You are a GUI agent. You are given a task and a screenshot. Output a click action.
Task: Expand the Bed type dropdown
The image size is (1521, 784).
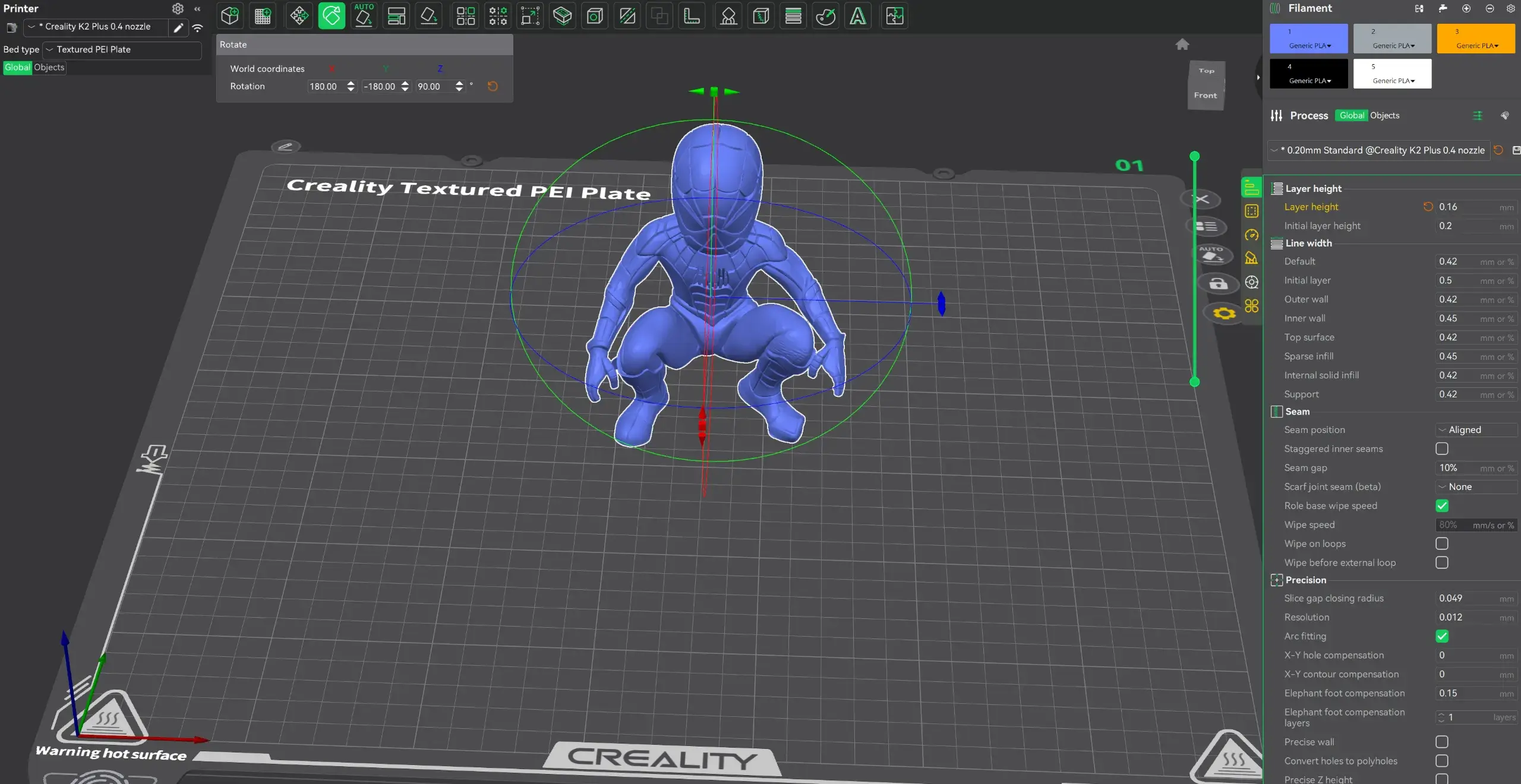[x=122, y=49]
